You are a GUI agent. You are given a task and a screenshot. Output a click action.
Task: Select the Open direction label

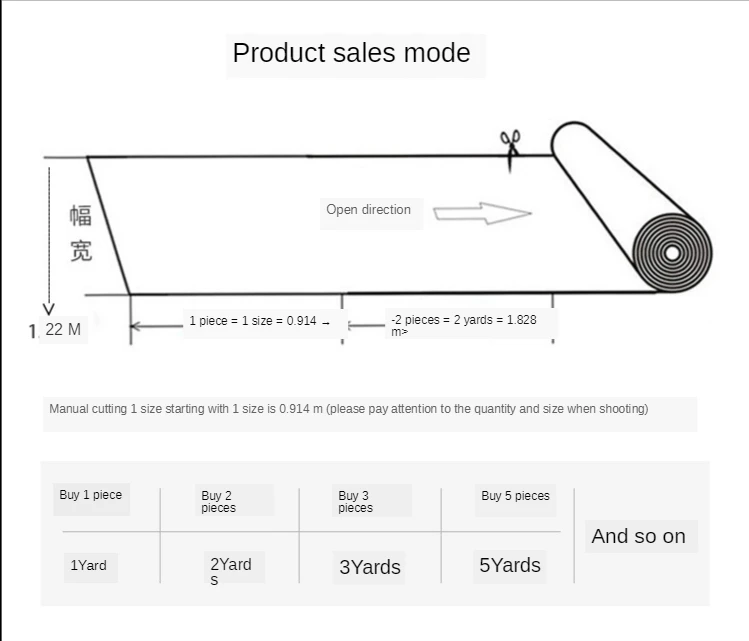pos(368,210)
